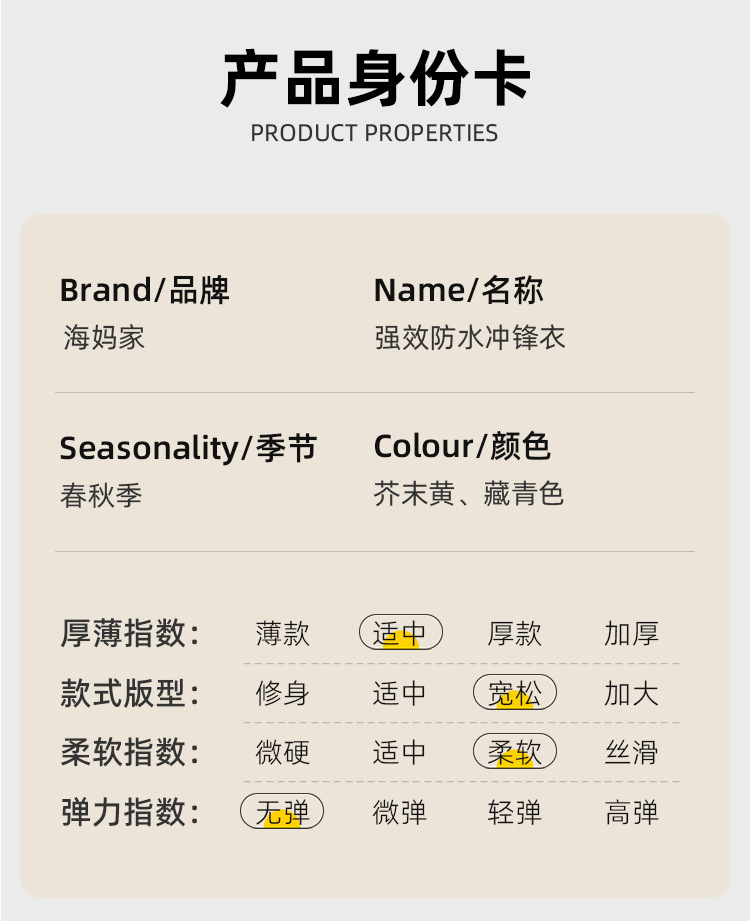Choose 轻弹 for the elasticity index
This screenshot has height=921, width=750.
[515, 812]
